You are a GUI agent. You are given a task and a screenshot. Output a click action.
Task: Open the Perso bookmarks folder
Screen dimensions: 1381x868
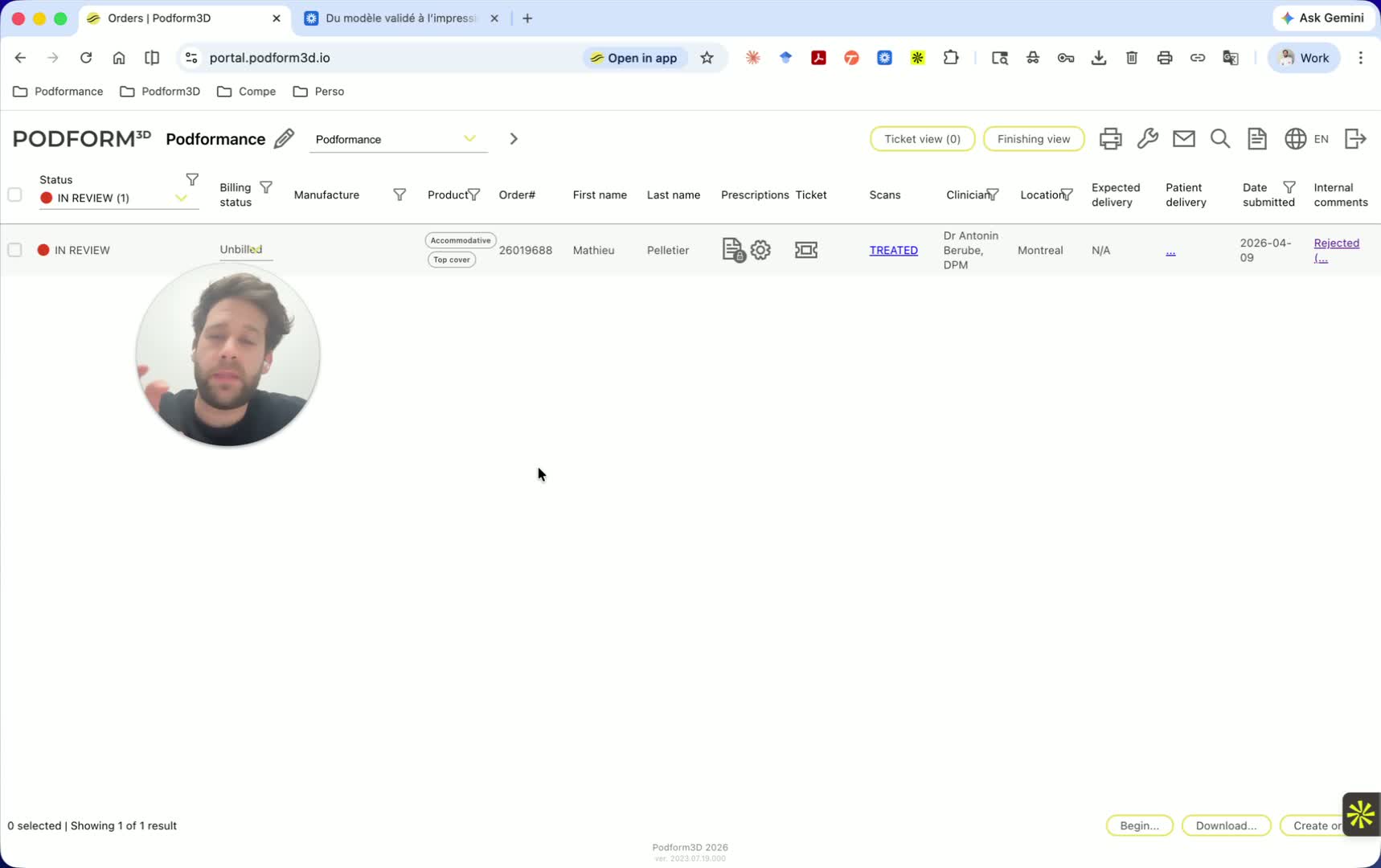click(x=319, y=92)
